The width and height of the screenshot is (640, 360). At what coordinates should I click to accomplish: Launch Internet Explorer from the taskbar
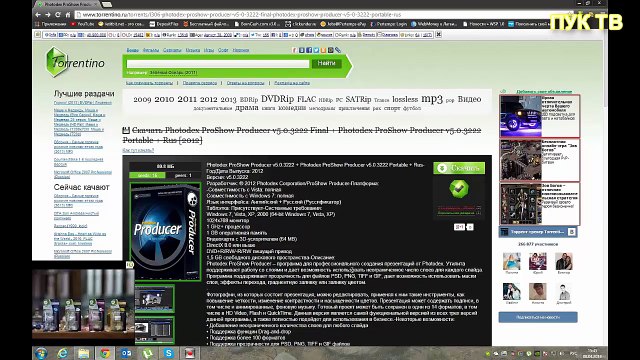click(62, 353)
